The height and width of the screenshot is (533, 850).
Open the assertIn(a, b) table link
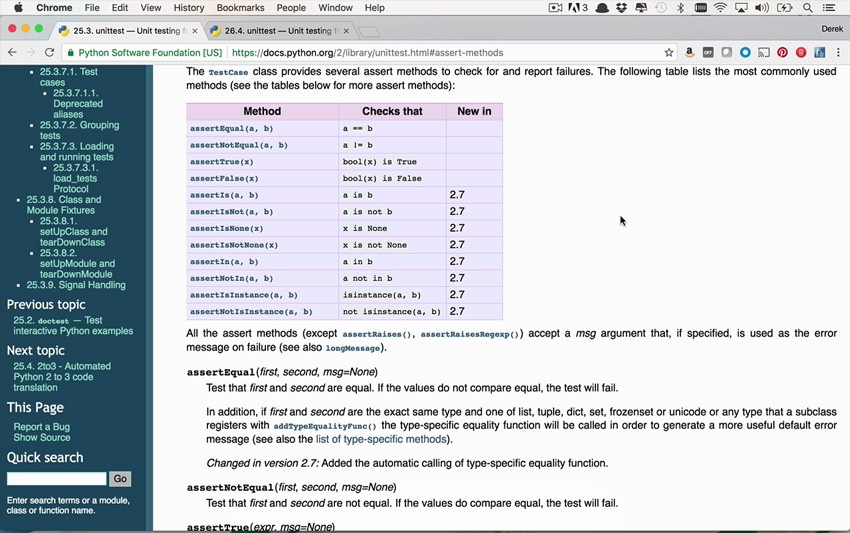[x=224, y=262]
